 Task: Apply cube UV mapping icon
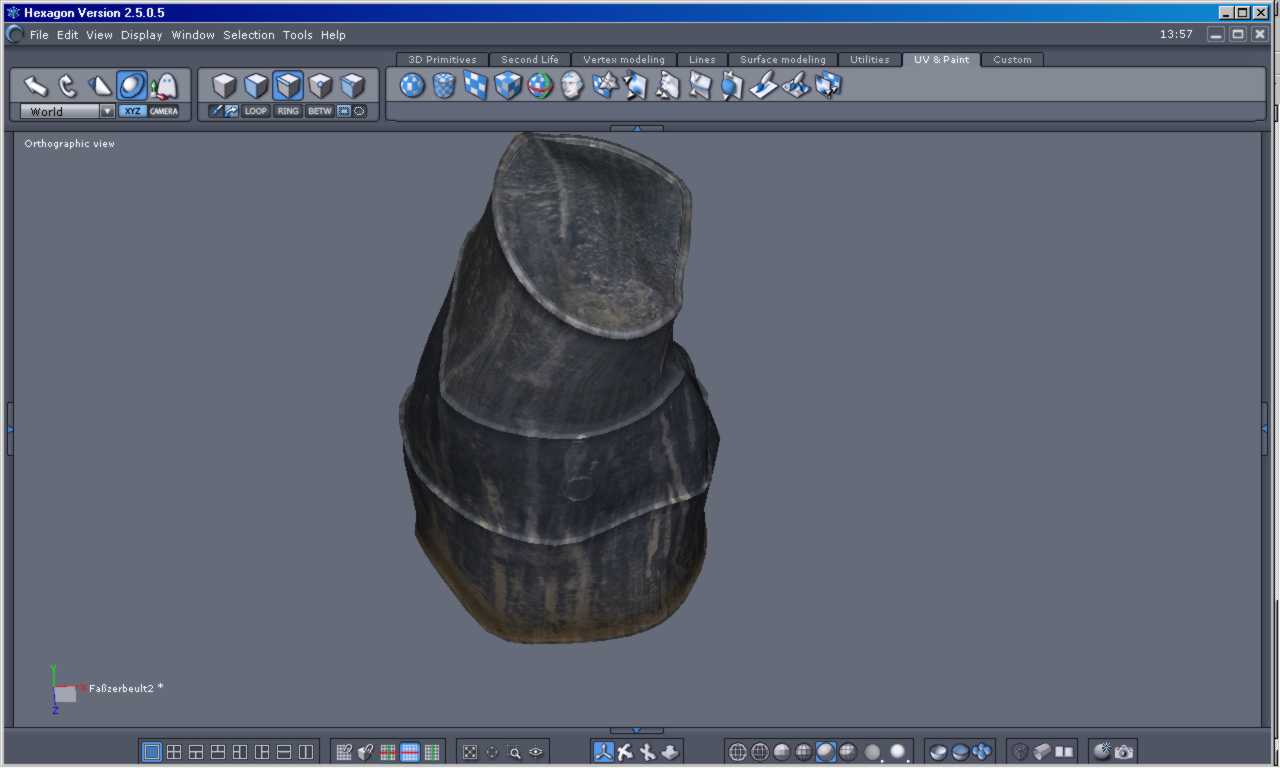click(508, 86)
